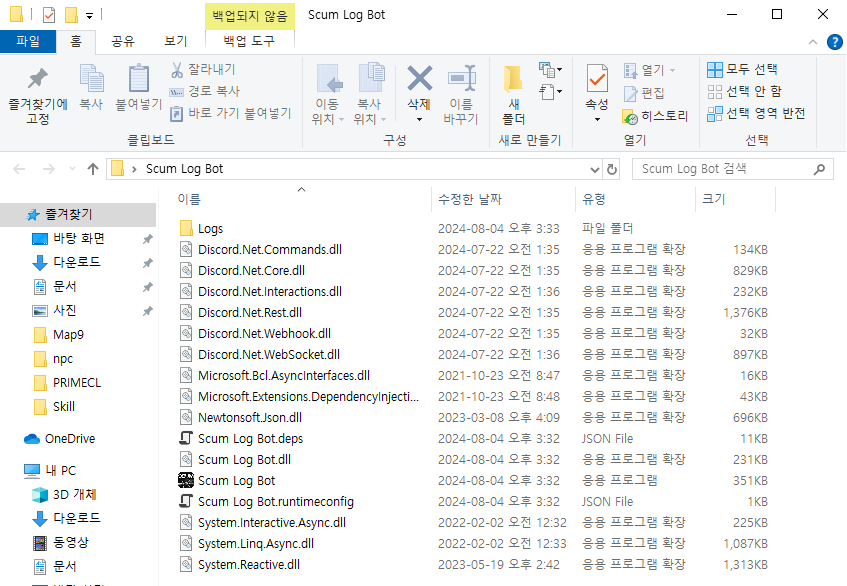Viewport: 847px width, 586px height.
Task: Click the Rename (이름 바꾸기) icon
Action: click(462, 78)
